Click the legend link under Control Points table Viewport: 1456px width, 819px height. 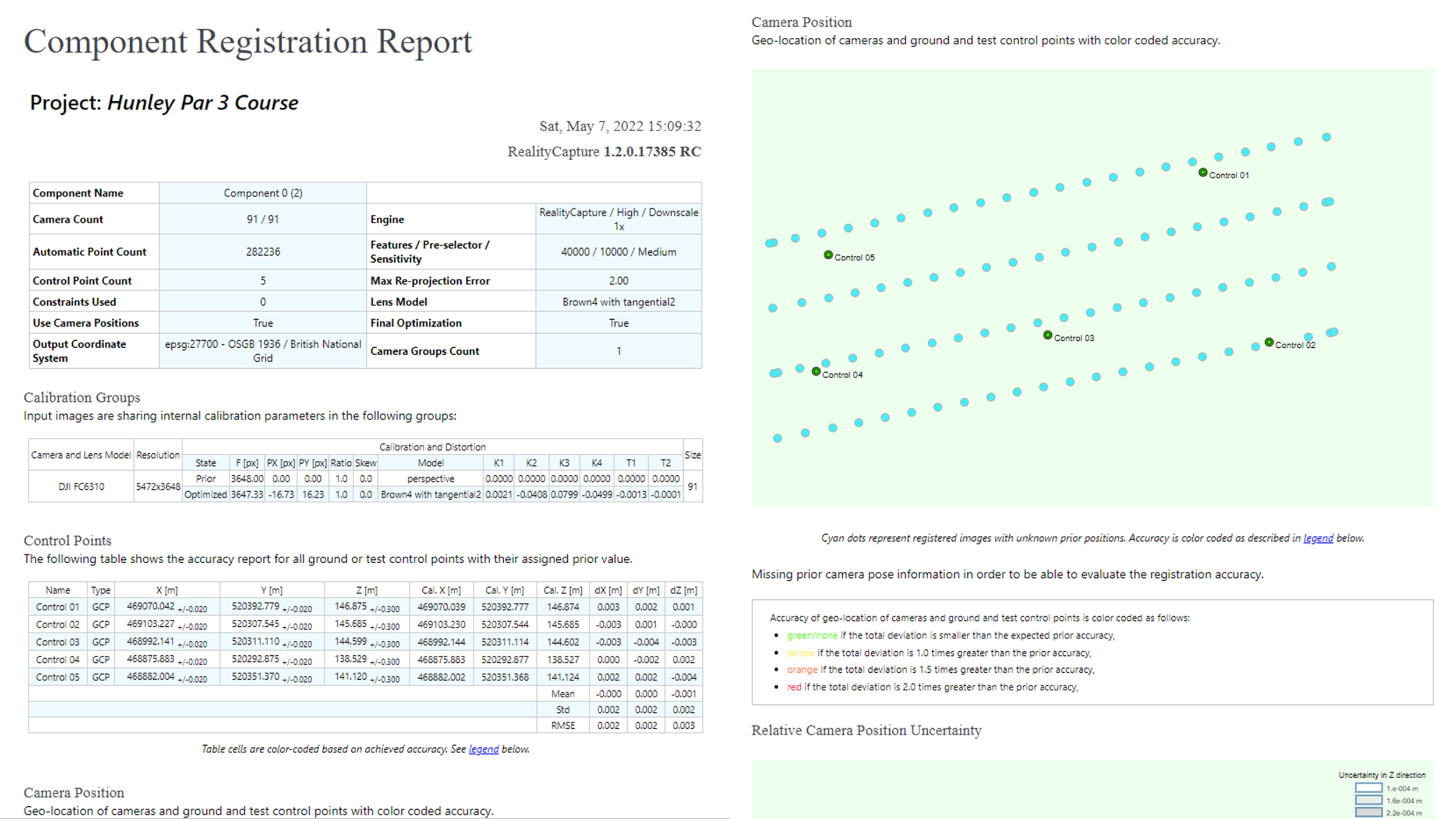click(x=483, y=749)
